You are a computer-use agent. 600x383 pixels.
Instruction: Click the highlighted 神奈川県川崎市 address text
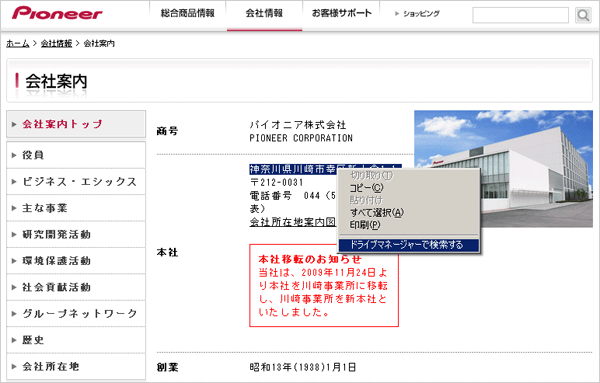293,169
